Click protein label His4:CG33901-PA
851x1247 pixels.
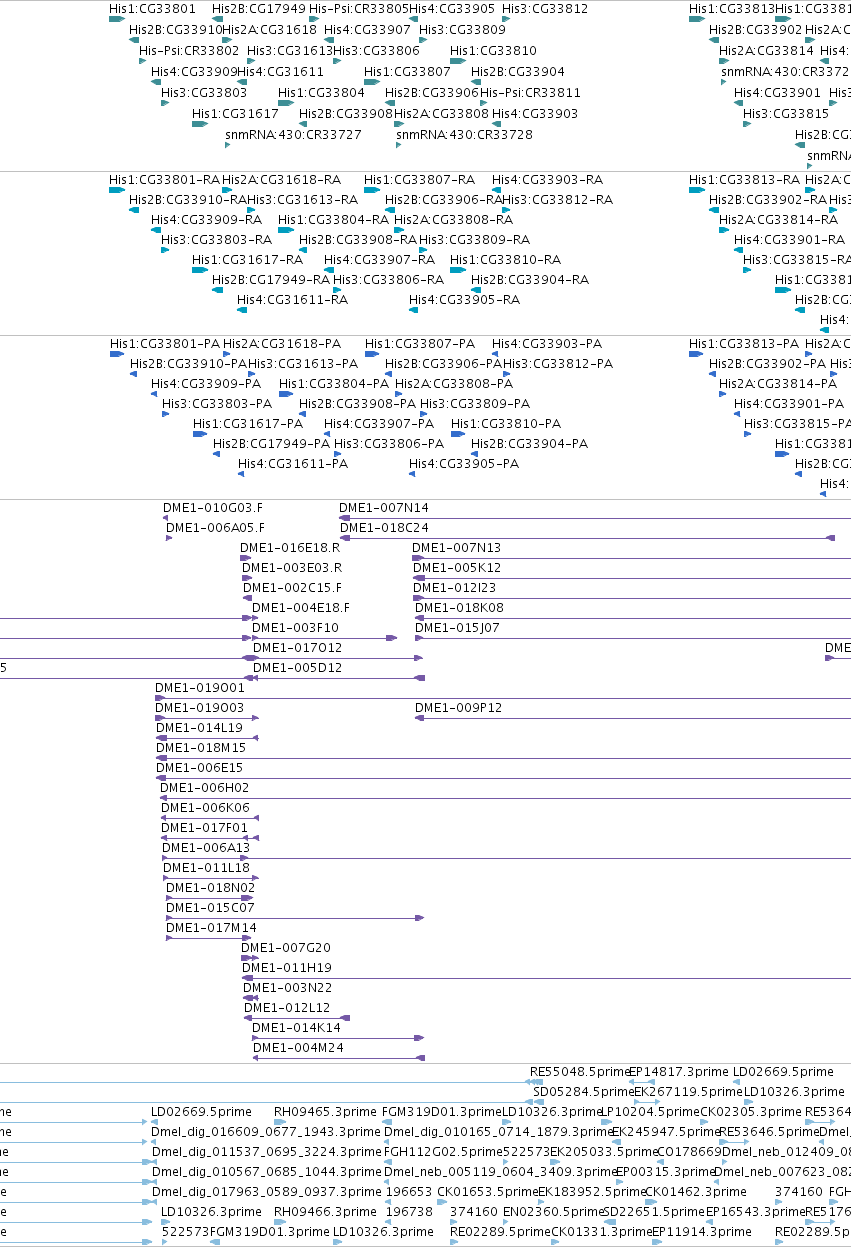coord(789,404)
